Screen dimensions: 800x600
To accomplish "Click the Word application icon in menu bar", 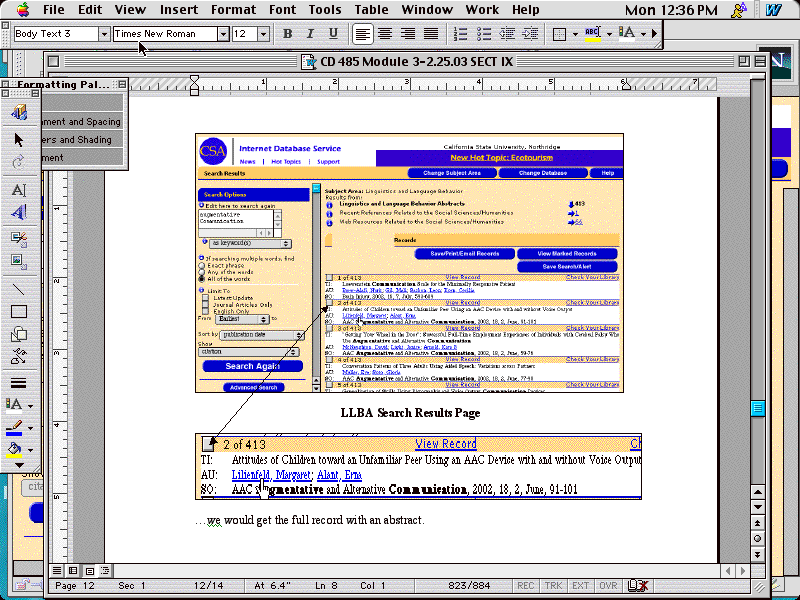I will (x=773, y=10).
